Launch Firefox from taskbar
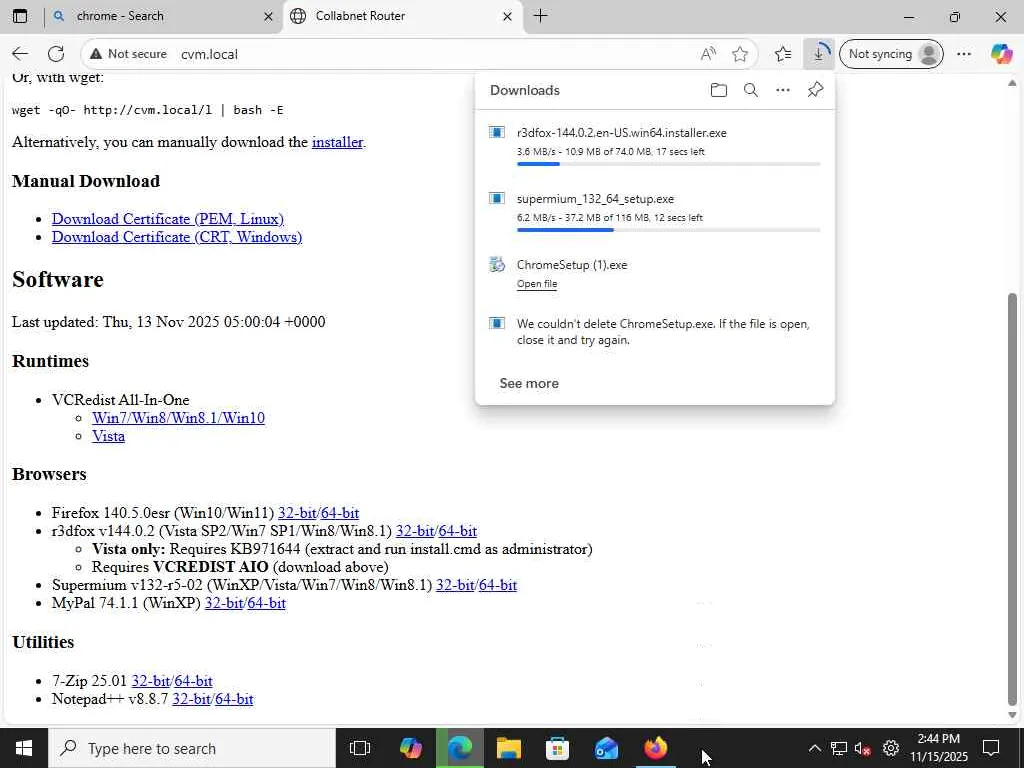Image resolution: width=1024 pixels, height=768 pixels. point(655,748)
